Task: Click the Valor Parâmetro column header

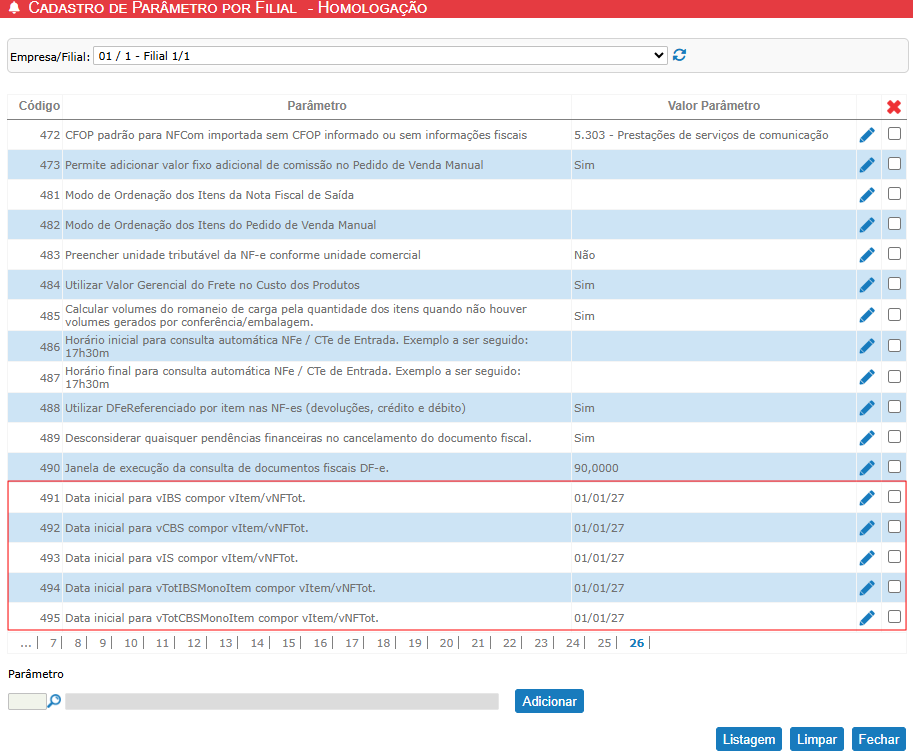Action: pyautogui.click(x=714, y=105)
